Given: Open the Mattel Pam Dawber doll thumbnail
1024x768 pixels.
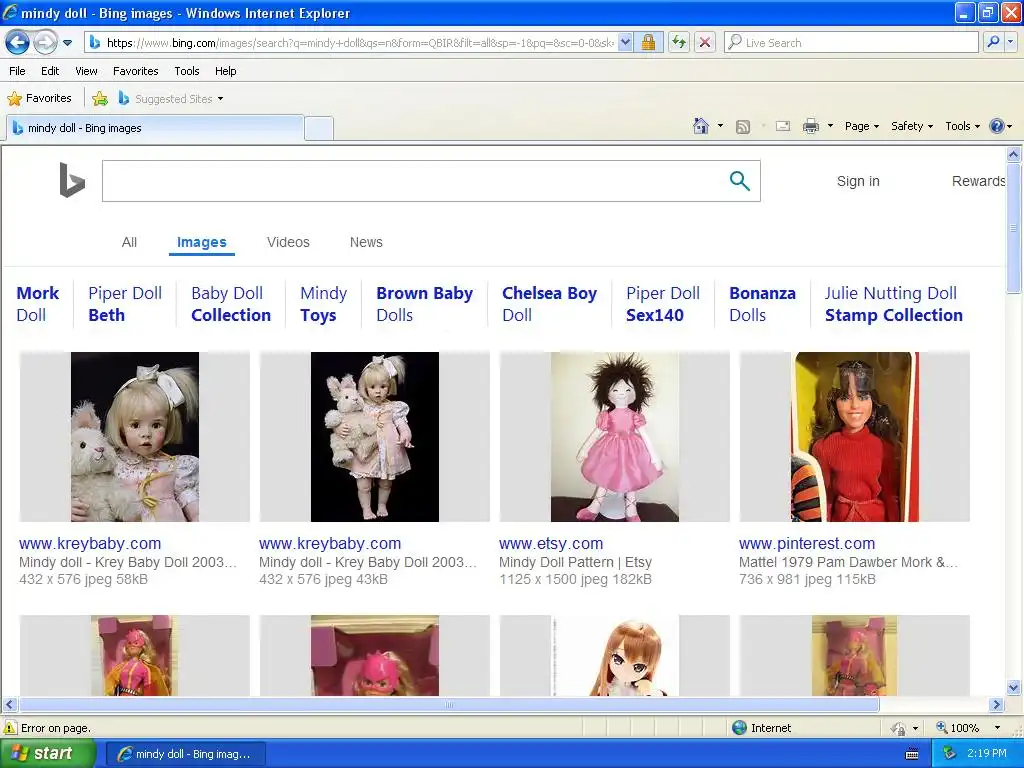Looking at the screenshot, I should pyautogui.click(x=854, y=437).
